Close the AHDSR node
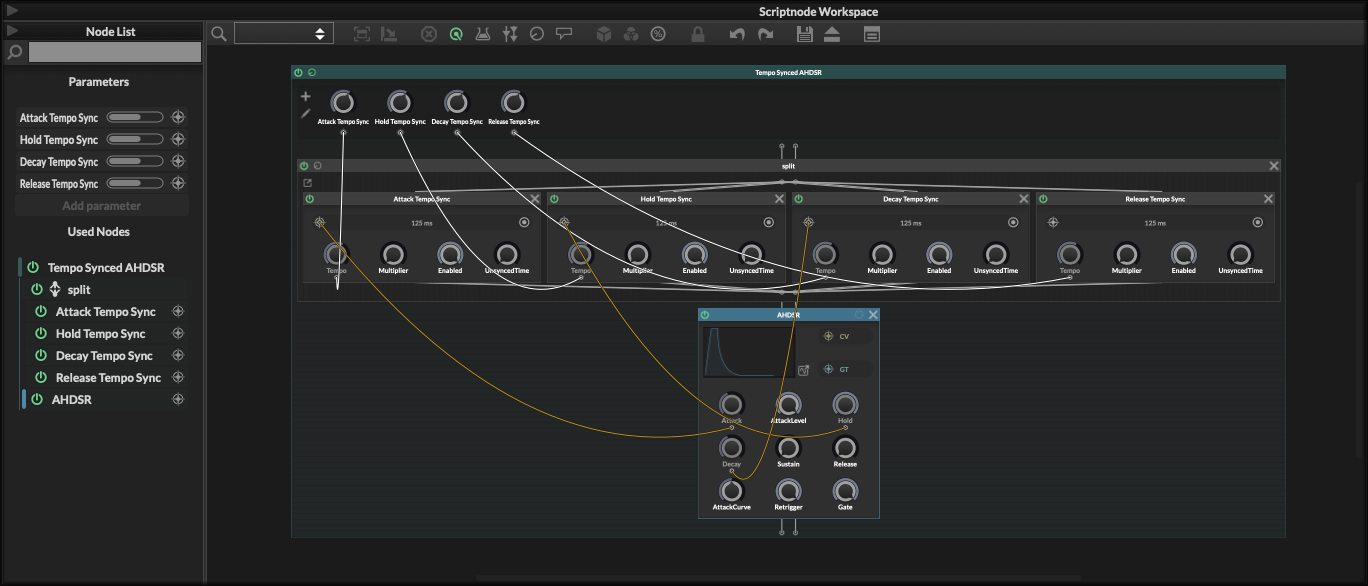This screenshot has width=1368, height=586. [x=873, y=315]
